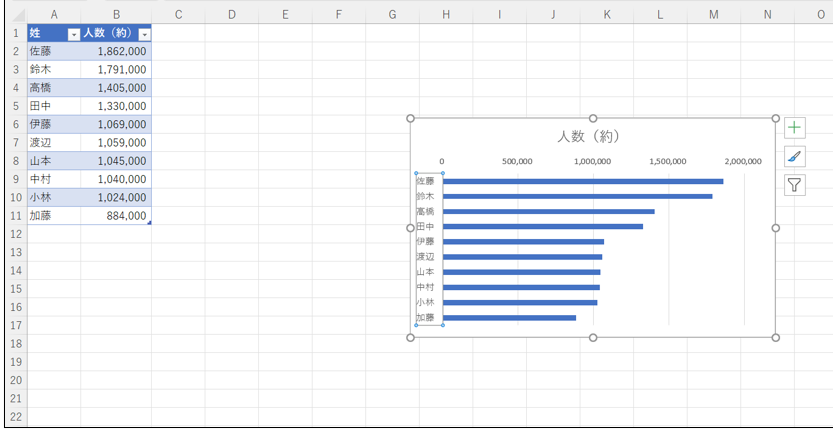Select column G header

coord(393,15)
